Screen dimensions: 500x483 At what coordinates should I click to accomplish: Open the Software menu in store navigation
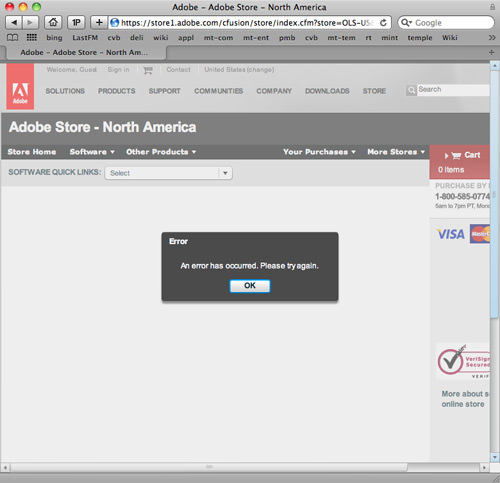coord(92,152)
